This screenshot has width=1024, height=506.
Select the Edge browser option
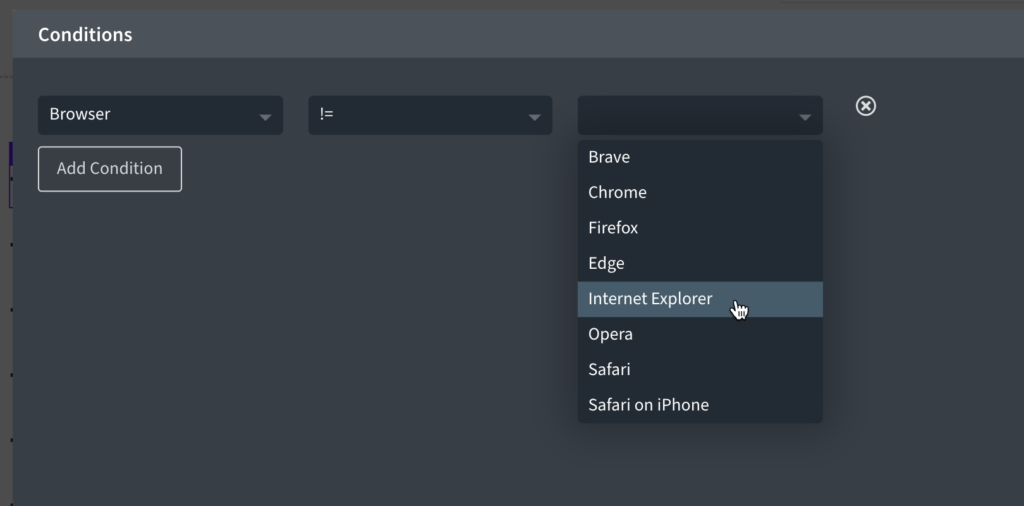(700, 263)
